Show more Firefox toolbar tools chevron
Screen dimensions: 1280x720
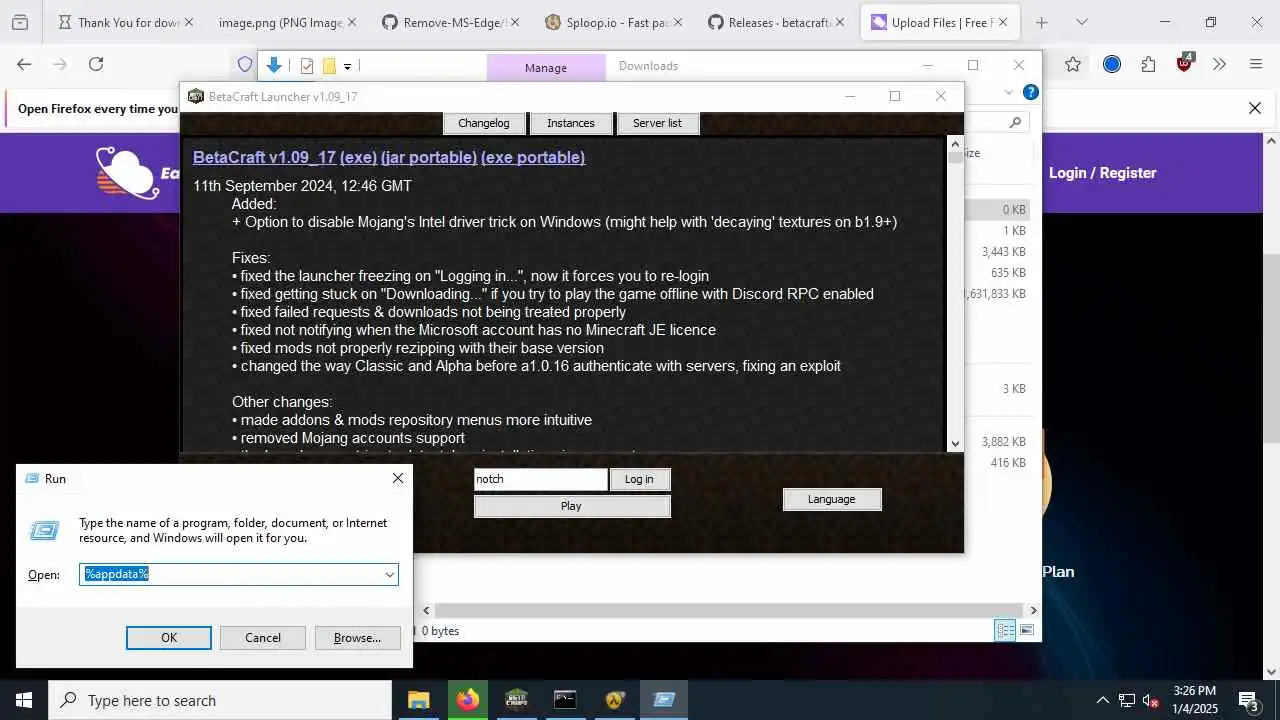coord(1219,64)
